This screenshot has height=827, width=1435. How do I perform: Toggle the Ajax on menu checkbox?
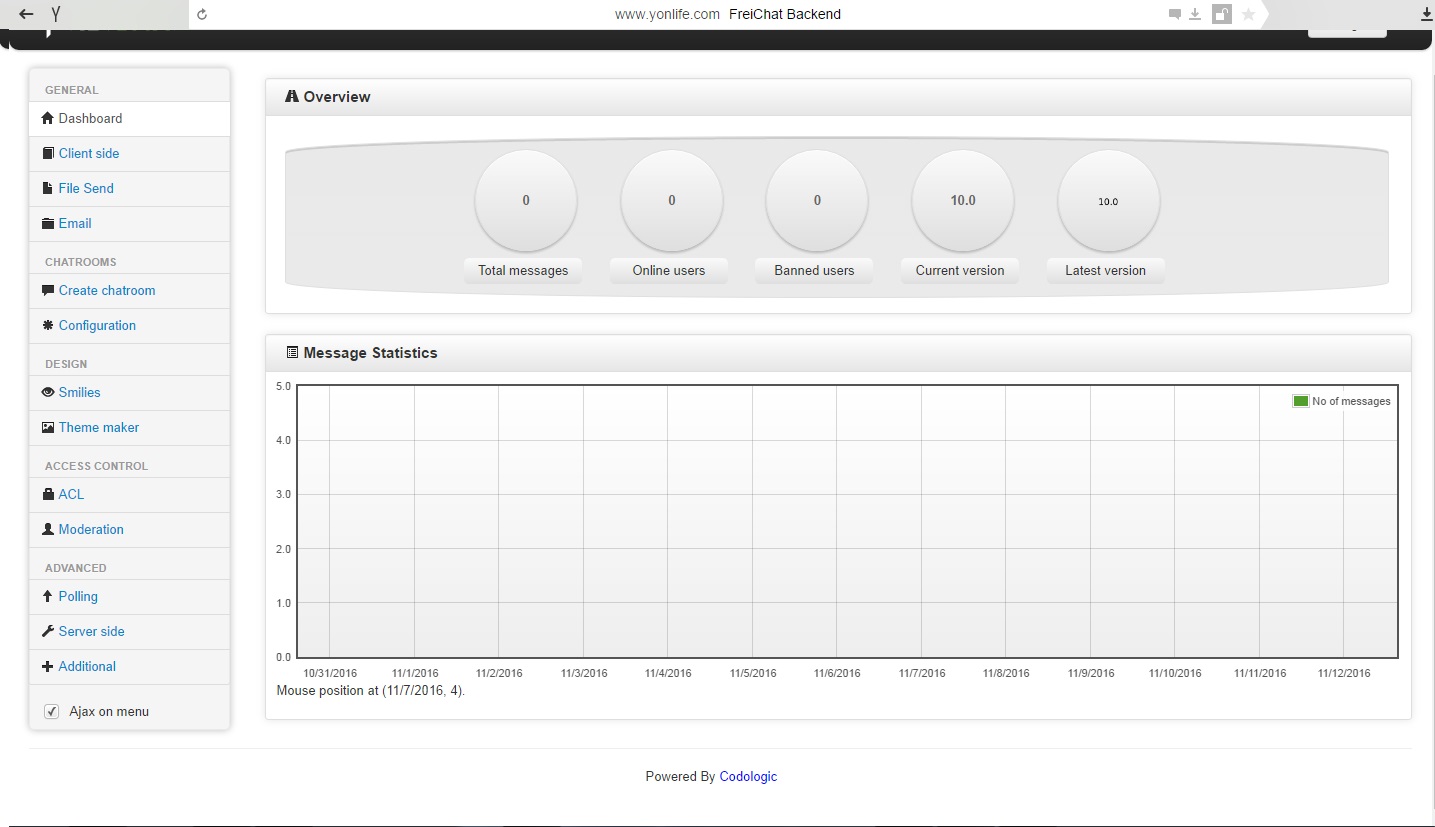click(x=52, y=711)
